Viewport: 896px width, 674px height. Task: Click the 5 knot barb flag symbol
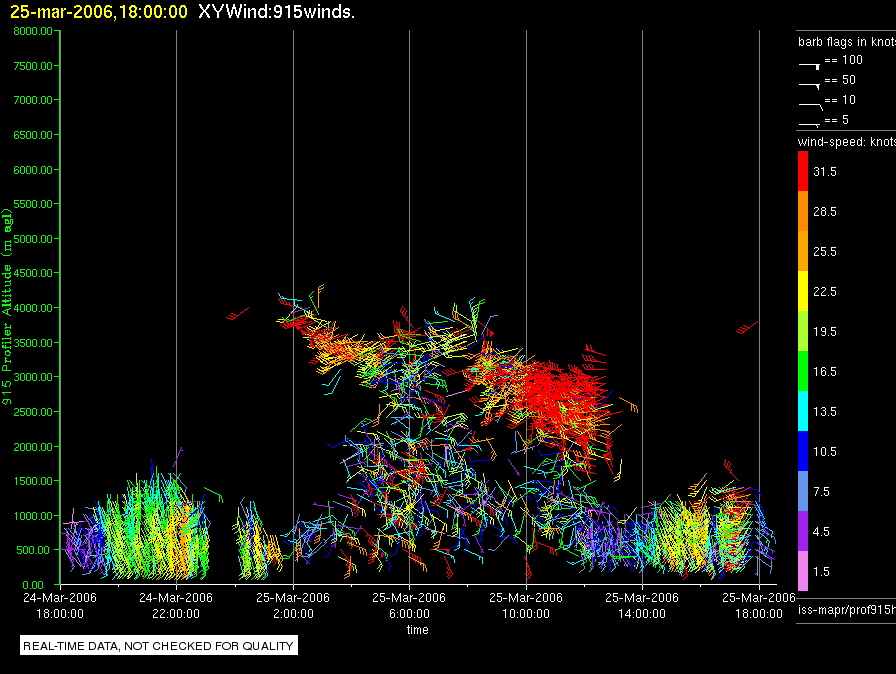tap(810, 124)
